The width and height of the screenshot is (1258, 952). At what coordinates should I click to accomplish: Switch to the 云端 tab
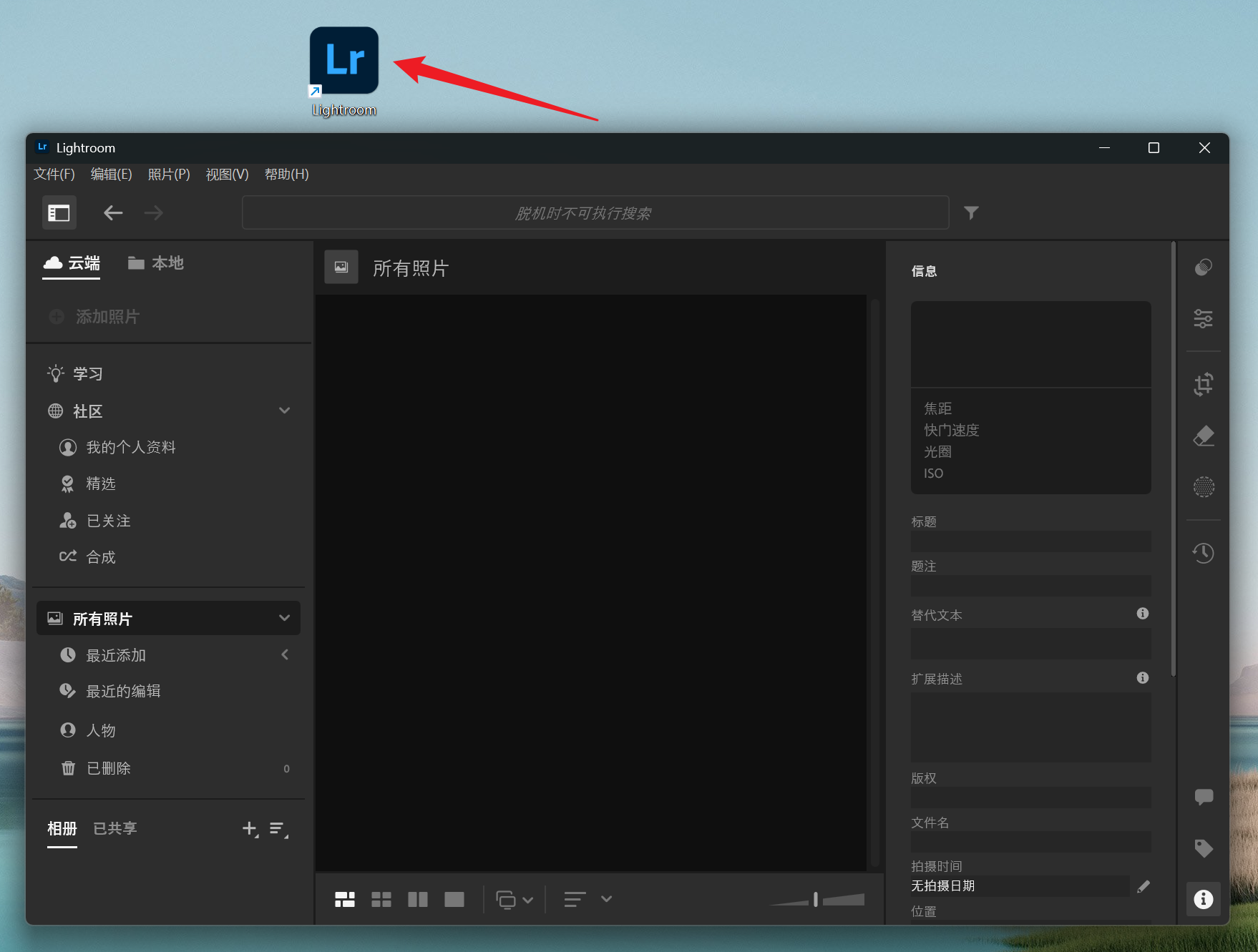click(x=72, y=263)
